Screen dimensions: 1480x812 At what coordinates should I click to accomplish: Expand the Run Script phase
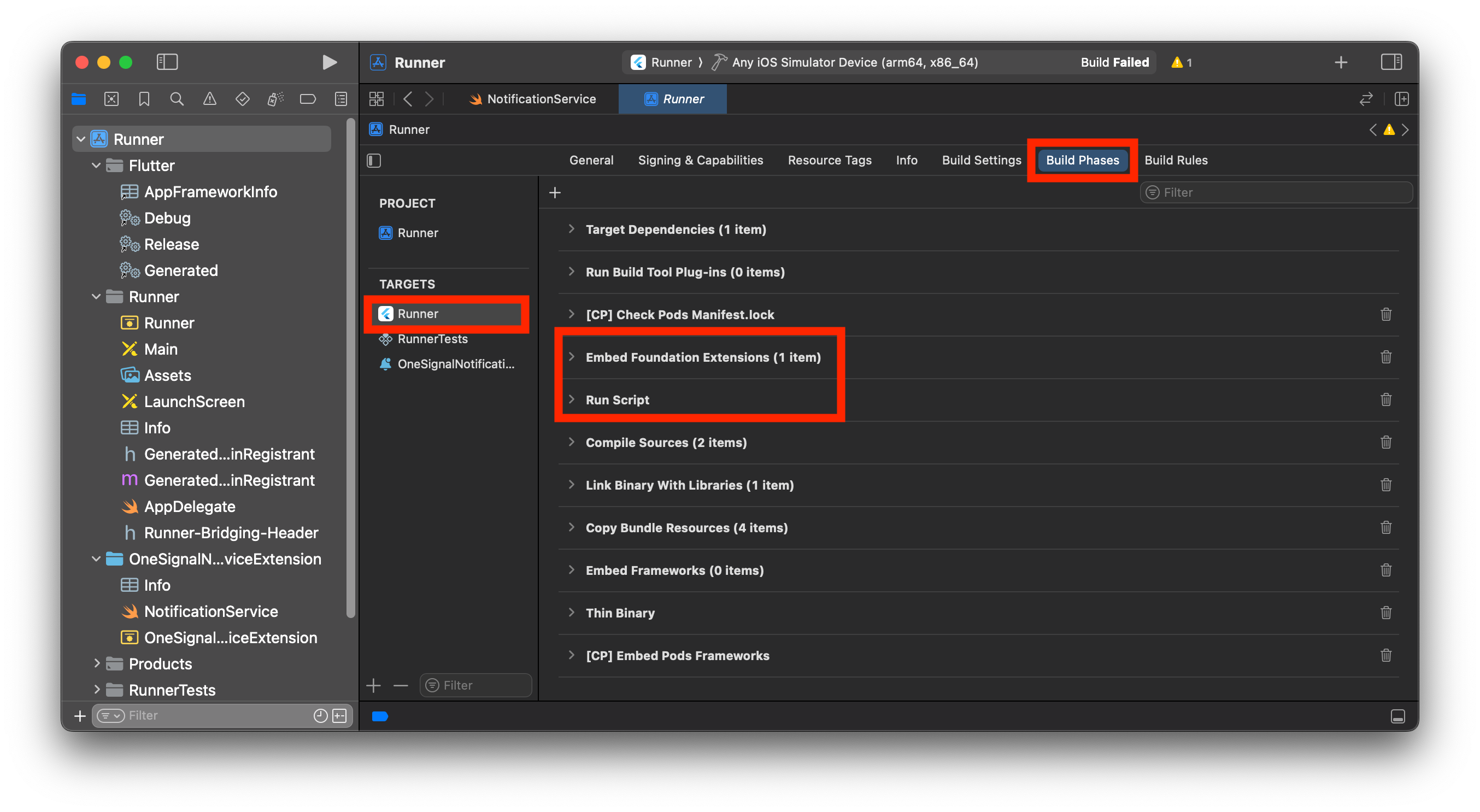(571, 399)
